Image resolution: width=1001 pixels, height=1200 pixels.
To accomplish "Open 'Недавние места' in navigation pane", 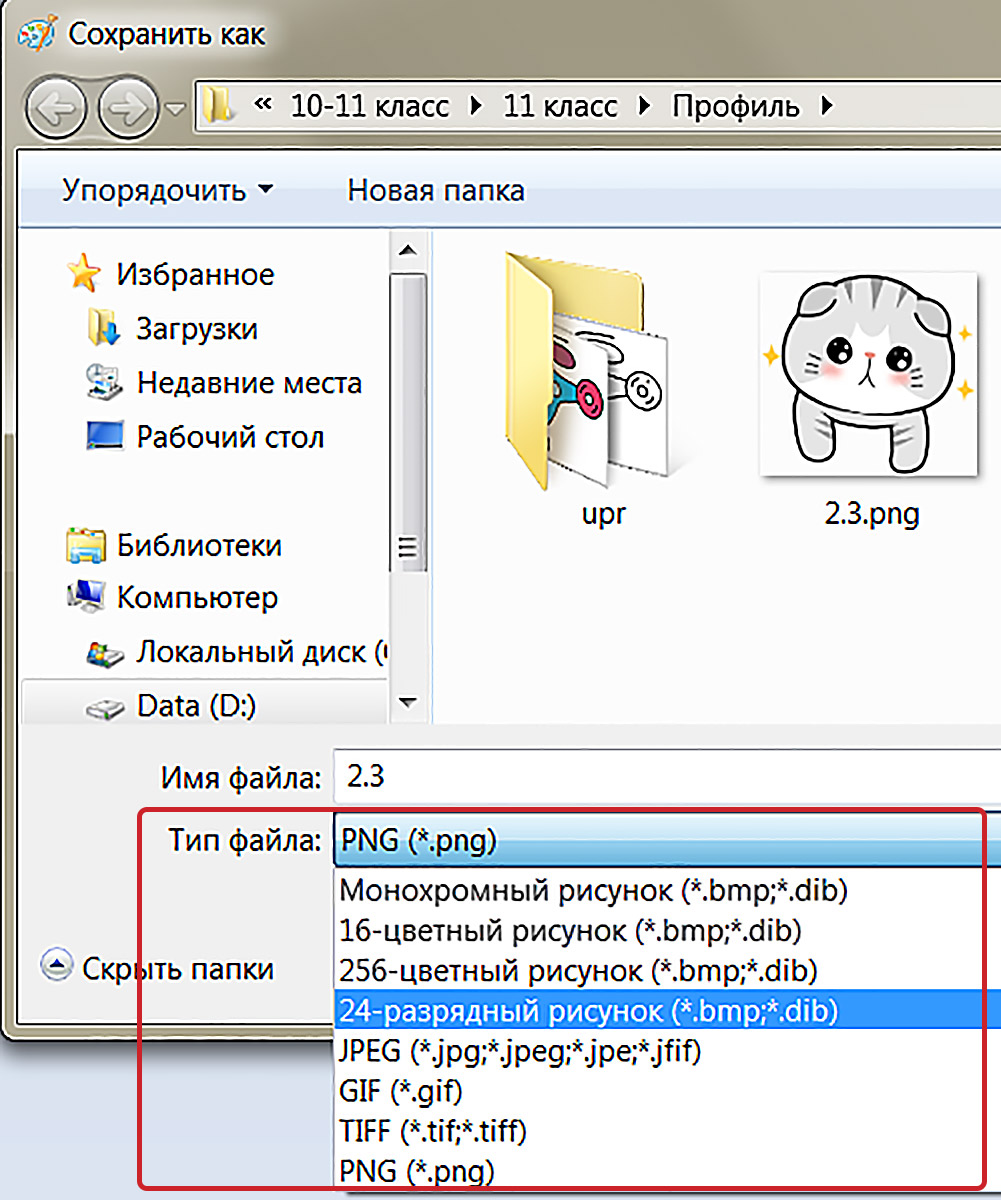I will [249, 383].
